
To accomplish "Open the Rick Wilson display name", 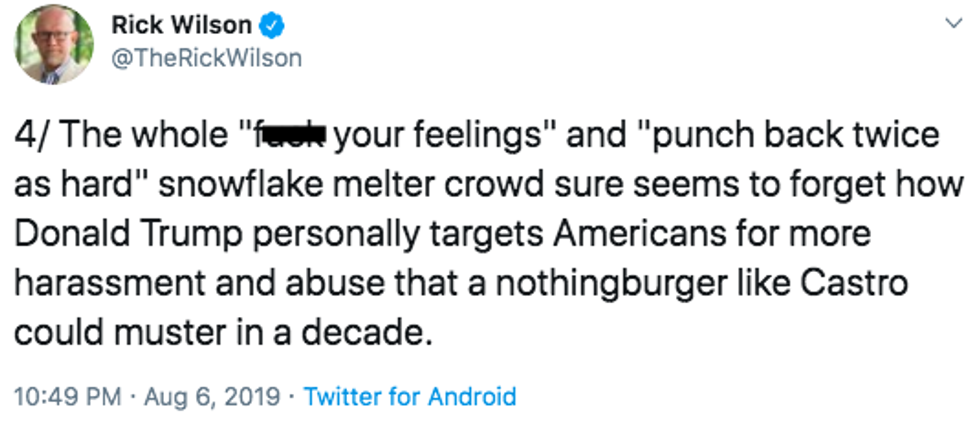I will click(x=183, y=24).
